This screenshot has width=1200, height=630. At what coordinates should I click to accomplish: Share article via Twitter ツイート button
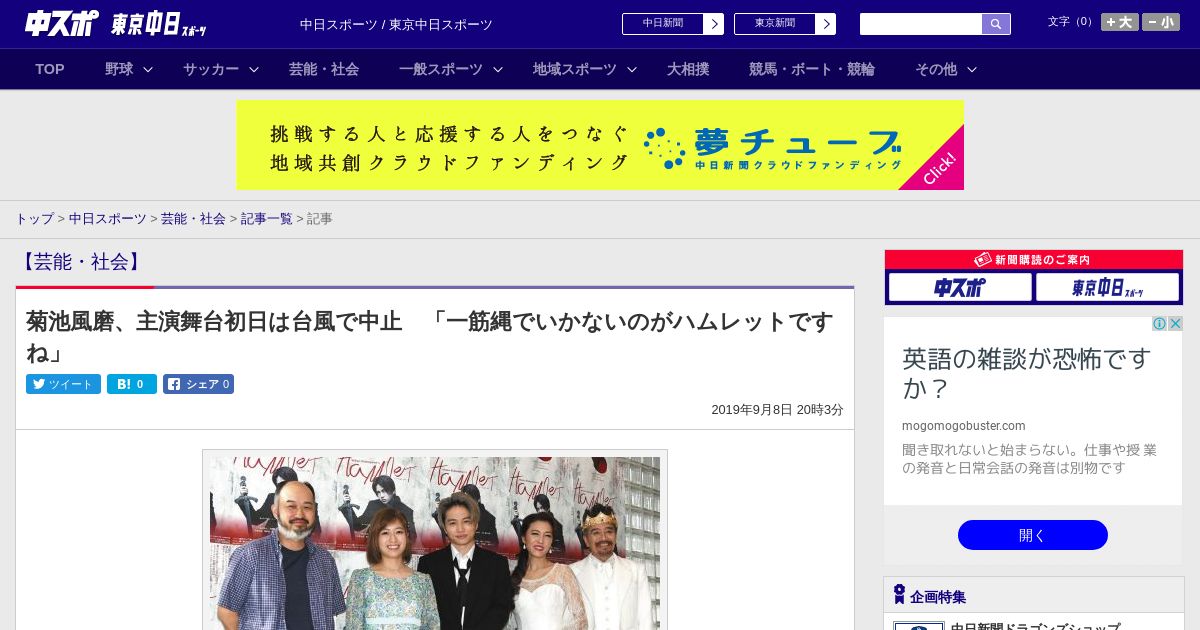pos(63,384)
